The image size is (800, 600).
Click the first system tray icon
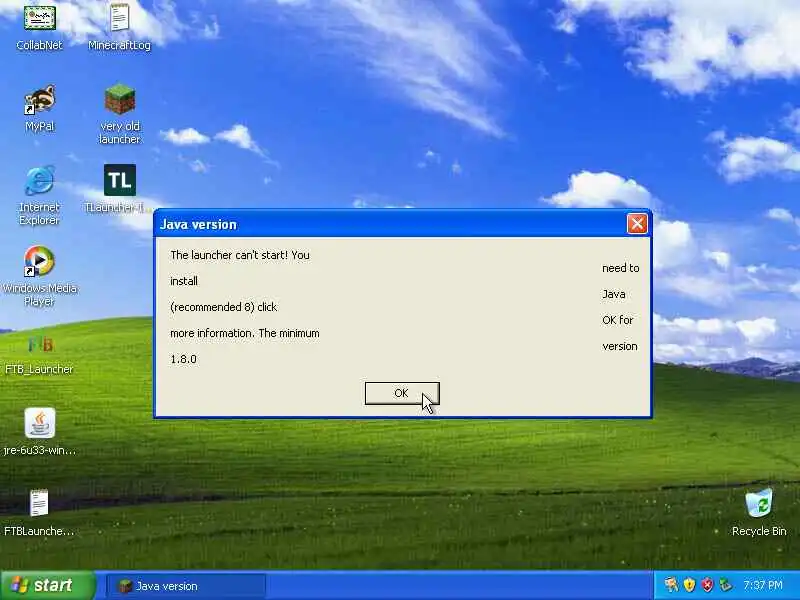pos(671,585)
